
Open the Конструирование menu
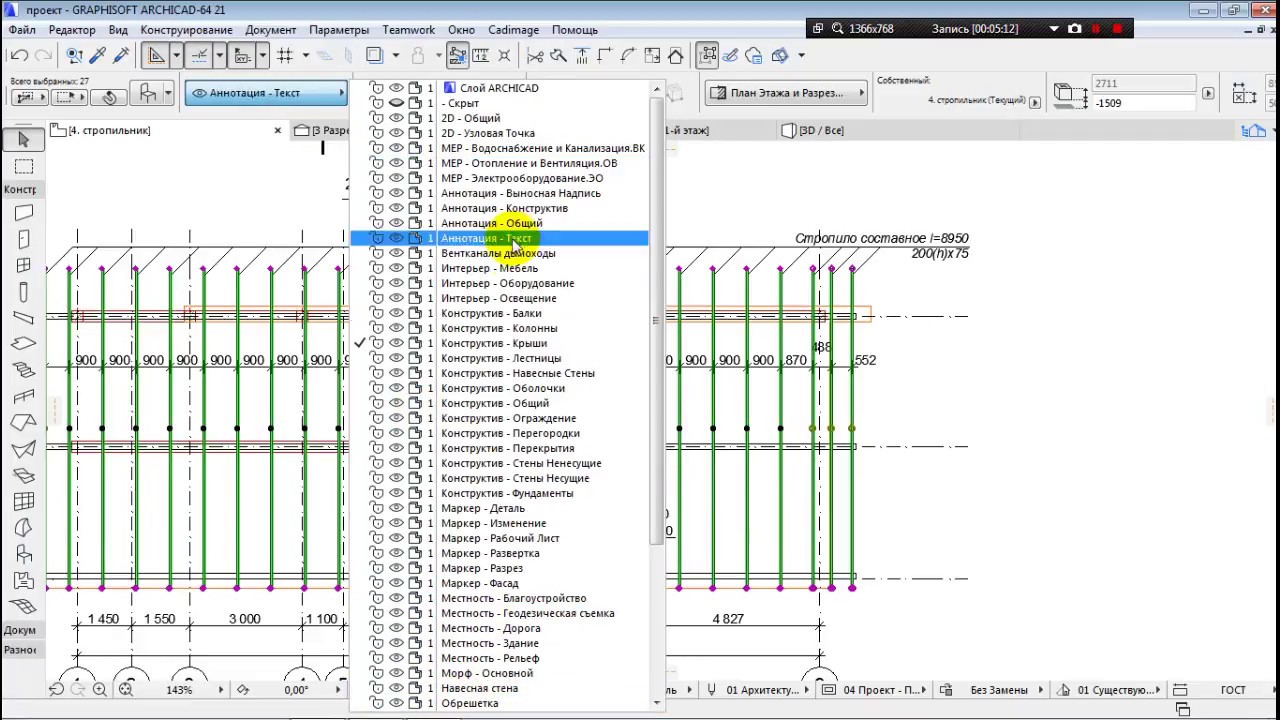tap(186, 30)
